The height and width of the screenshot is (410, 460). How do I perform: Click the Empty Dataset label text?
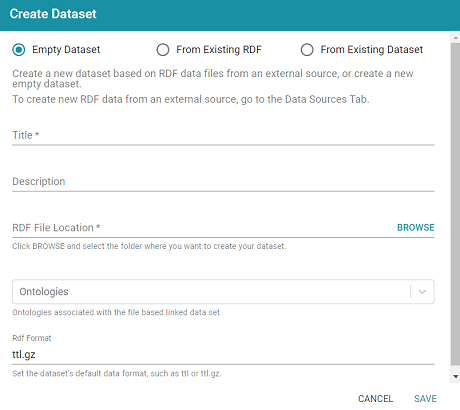(66, 50)
